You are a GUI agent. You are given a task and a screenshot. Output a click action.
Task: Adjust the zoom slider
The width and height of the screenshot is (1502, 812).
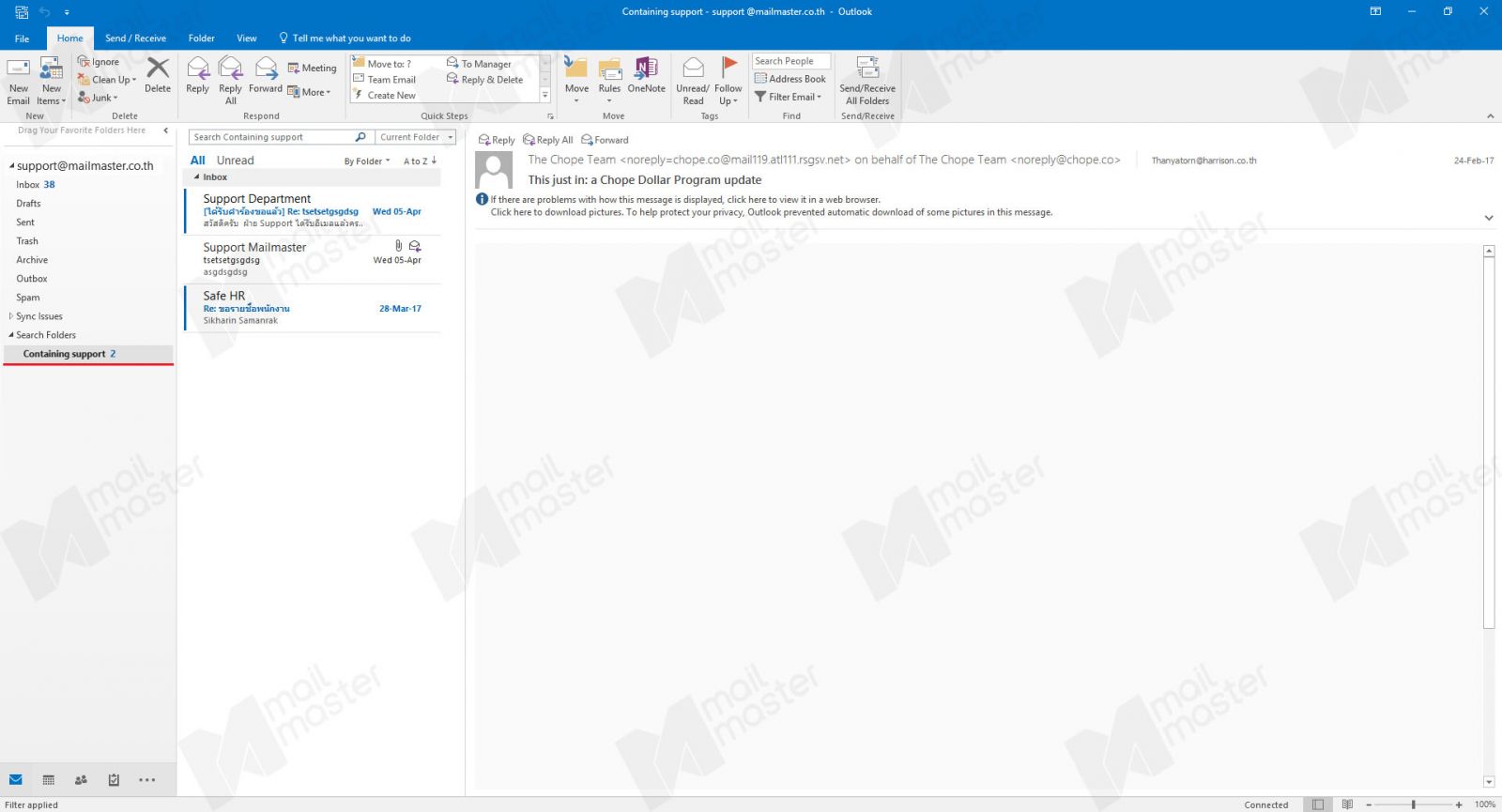coord(1413,804)
